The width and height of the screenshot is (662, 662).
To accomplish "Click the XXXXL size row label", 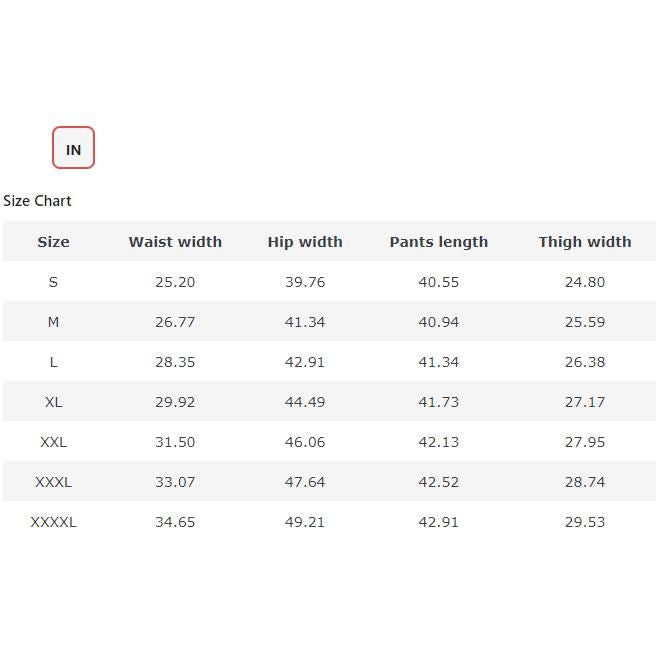I will [x=53, y=522].
